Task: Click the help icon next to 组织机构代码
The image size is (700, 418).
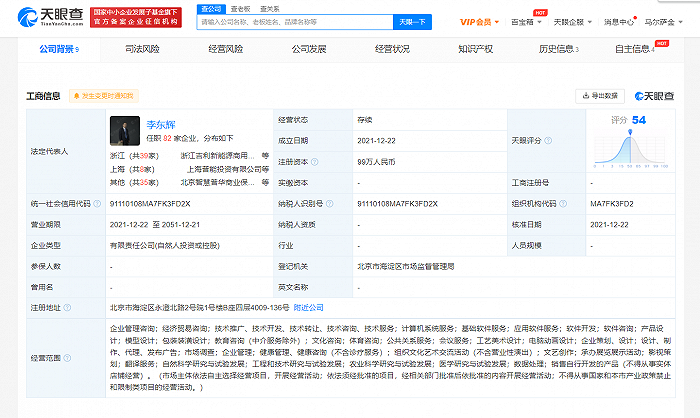Action: 563,204
